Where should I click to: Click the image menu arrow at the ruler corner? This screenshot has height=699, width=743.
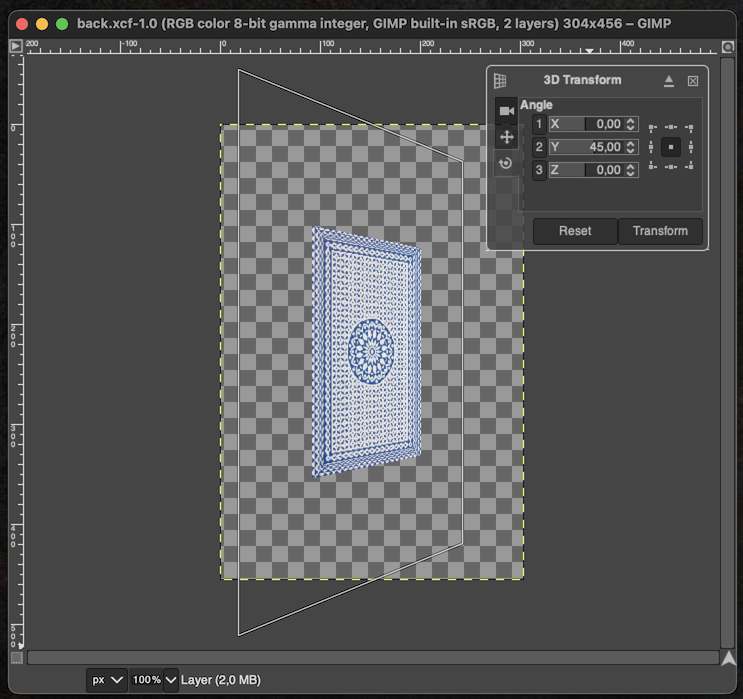click(x=15, y=46)
